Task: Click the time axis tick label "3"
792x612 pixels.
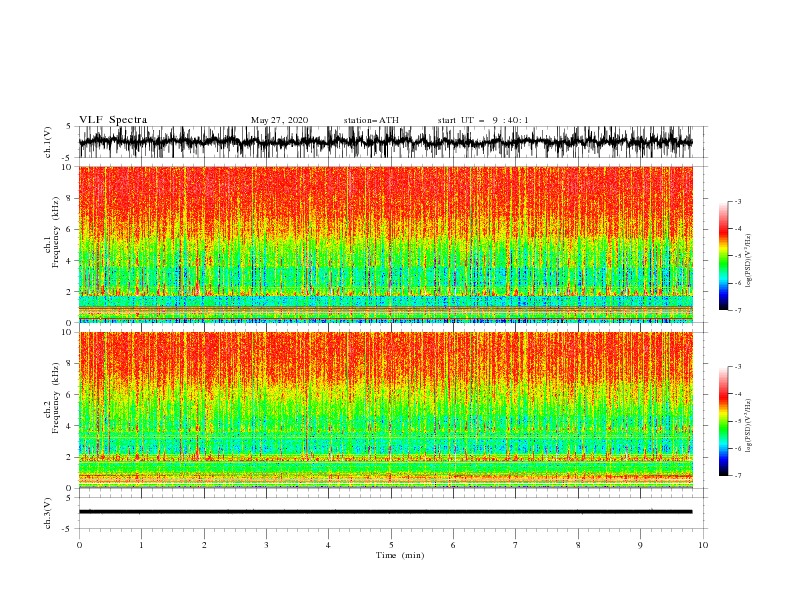Action: (x=266, y=545)
